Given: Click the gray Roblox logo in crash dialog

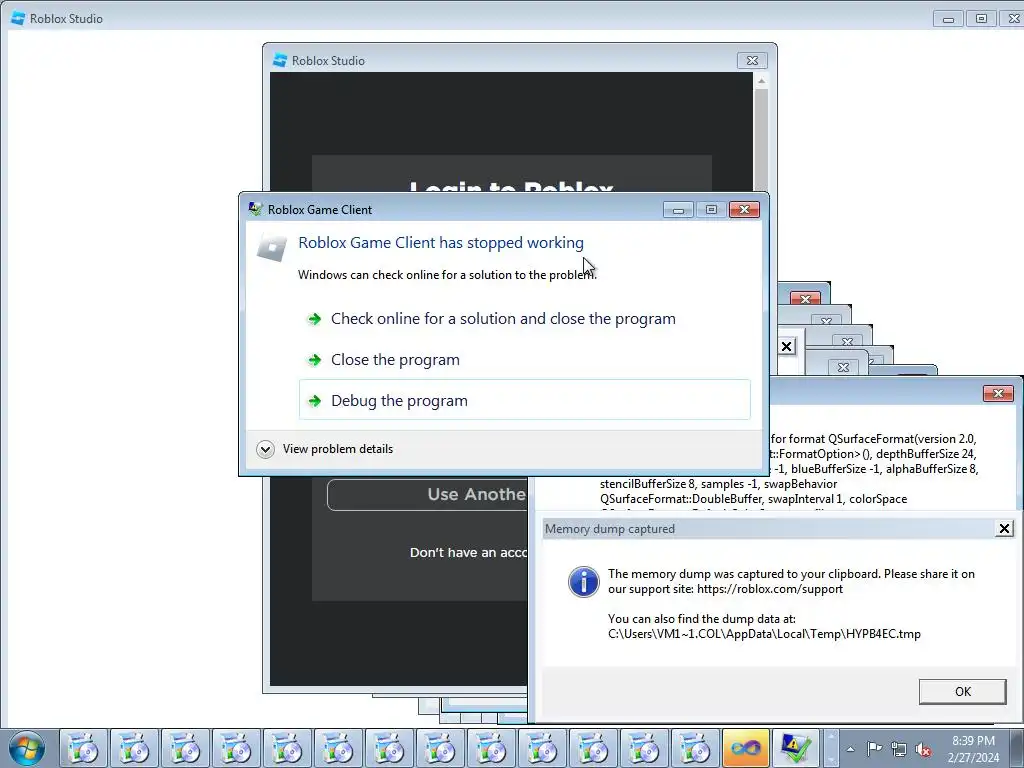Looking at the screenshot, I should [x=272, y=248].
